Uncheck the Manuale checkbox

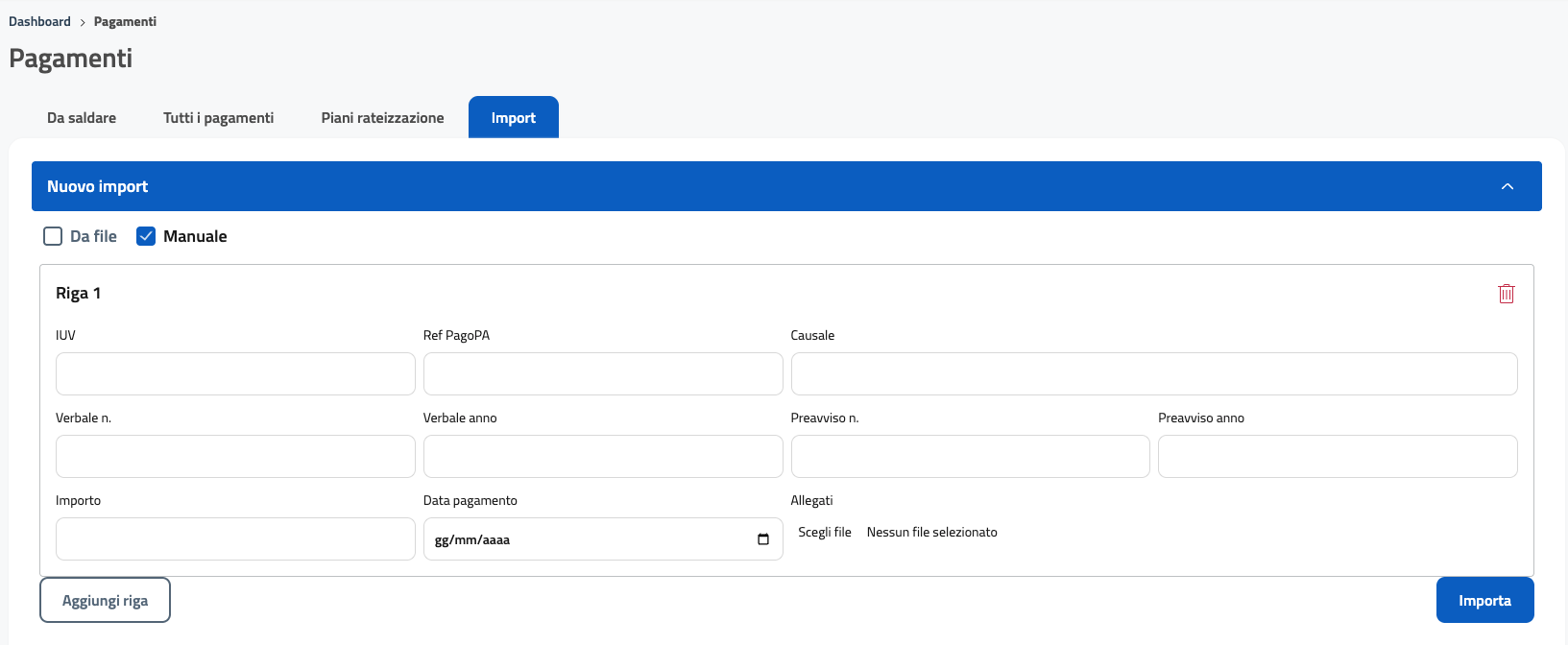(146, 236)
